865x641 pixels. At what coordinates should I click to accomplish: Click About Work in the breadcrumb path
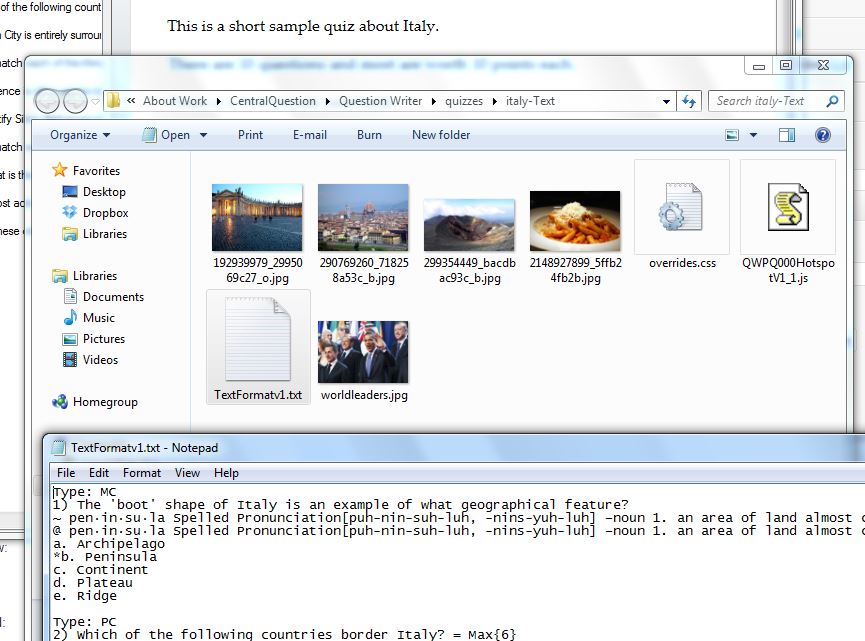(x=175, y=101)
